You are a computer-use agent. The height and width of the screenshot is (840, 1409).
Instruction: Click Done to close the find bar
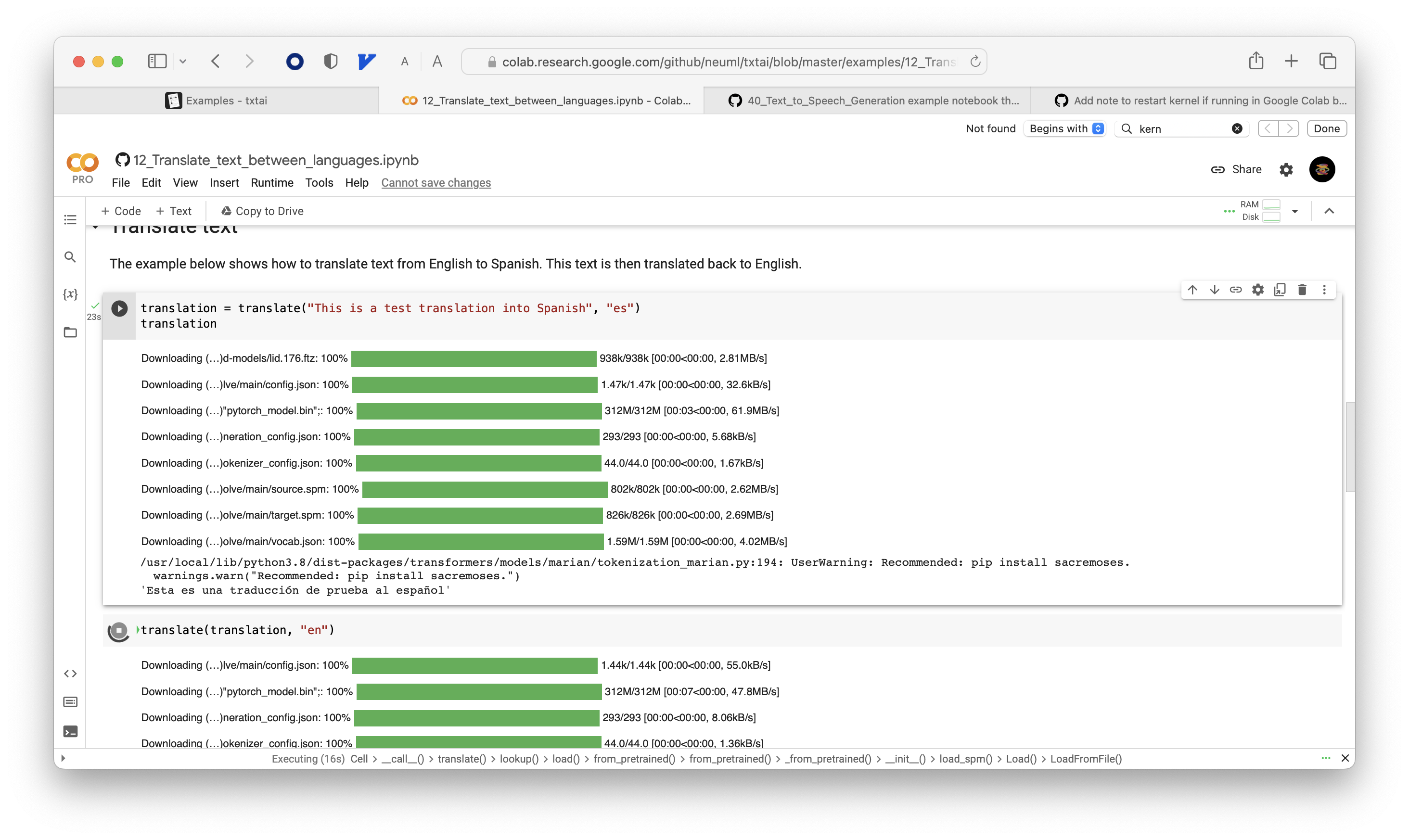tap(1326, 128)
